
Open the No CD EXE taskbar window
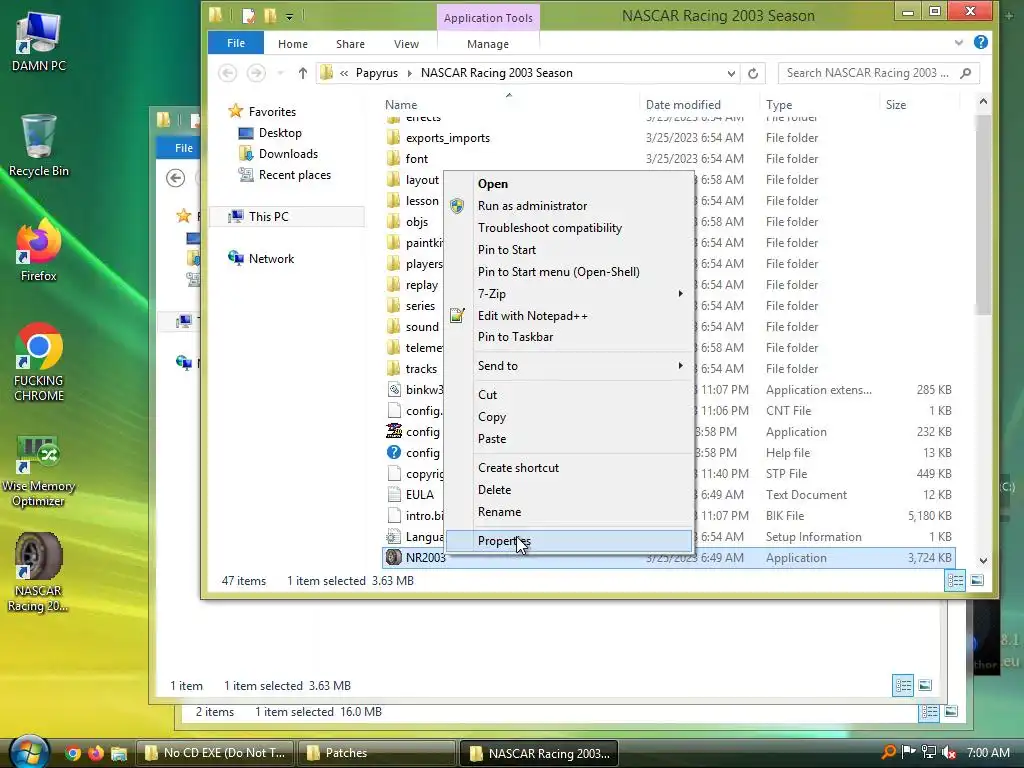point(215,753)
